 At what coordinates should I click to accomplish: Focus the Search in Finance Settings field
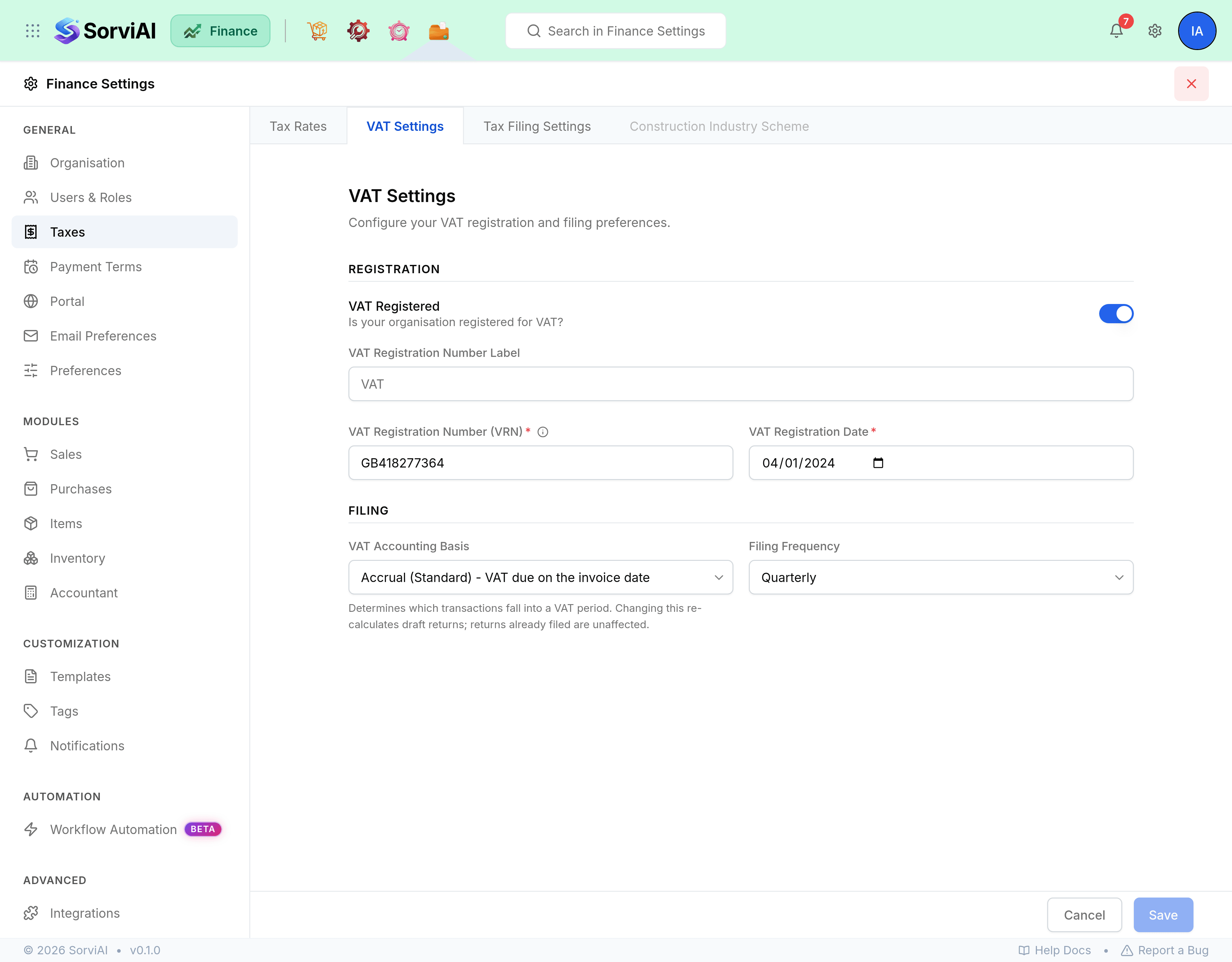tap(615, 31)
